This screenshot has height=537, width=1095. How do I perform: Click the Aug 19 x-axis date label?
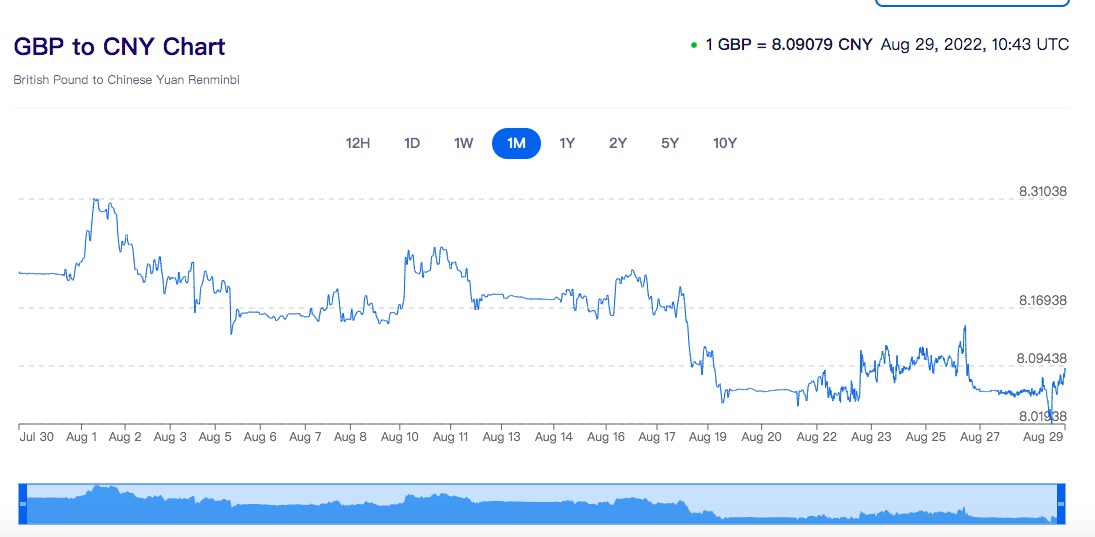coord(708,437)
